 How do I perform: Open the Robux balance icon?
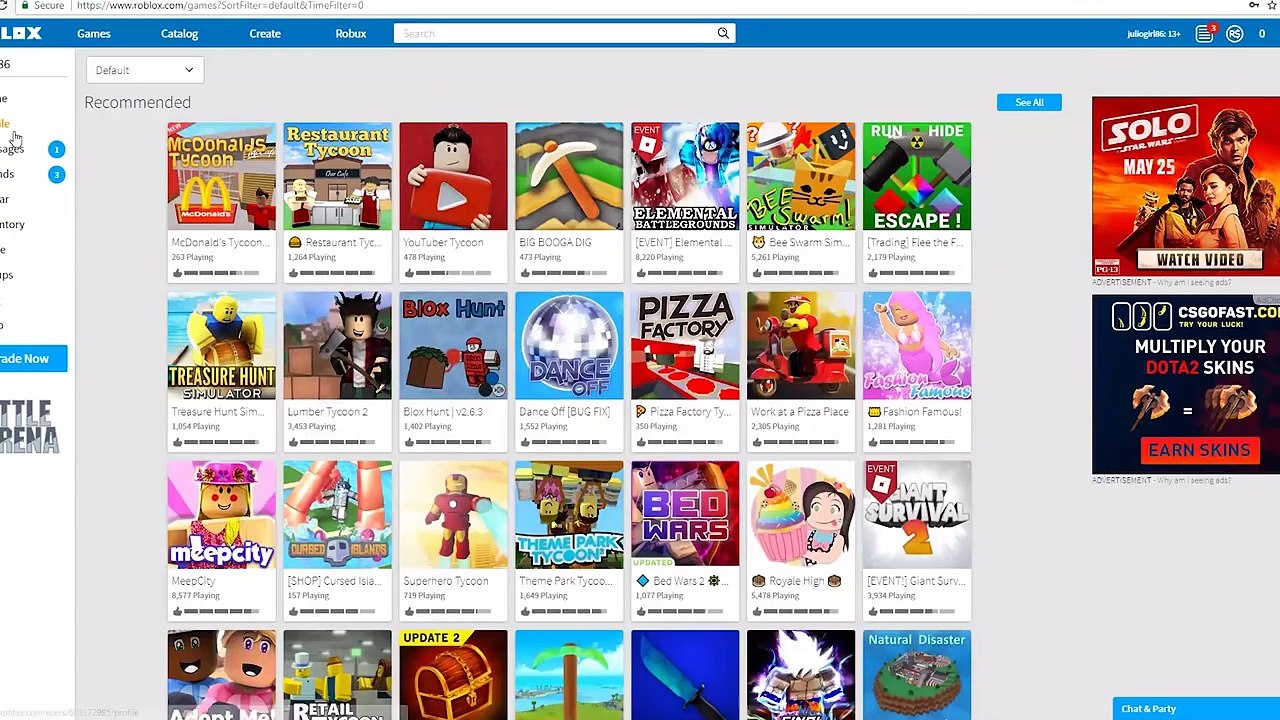point(1235,33)
